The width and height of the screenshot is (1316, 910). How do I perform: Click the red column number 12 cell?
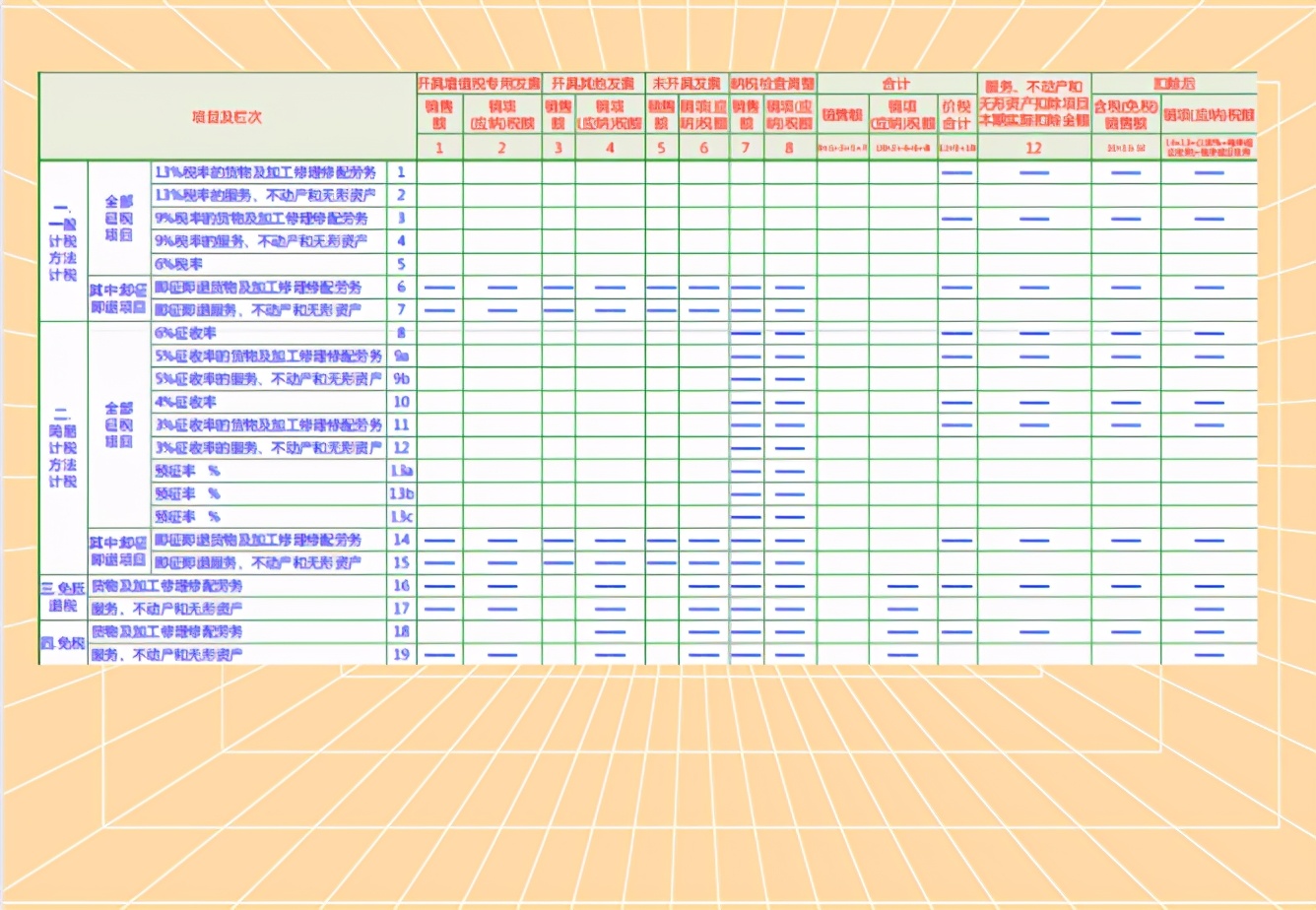pyautogui.click(x=1033, y=148)
